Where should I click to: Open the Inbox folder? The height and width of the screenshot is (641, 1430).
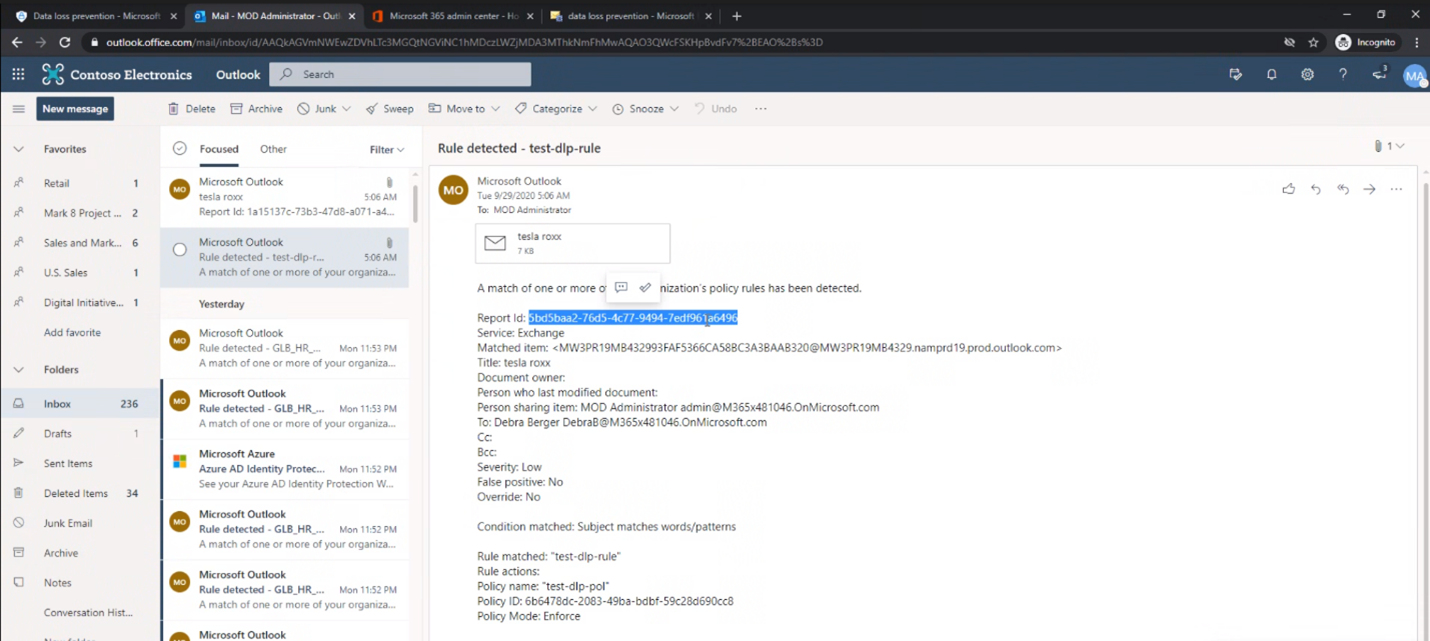click(x=80, y=404)
